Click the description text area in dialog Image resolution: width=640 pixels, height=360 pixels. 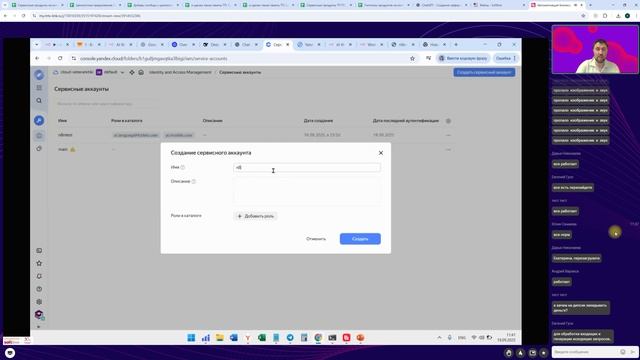(307, 191)
